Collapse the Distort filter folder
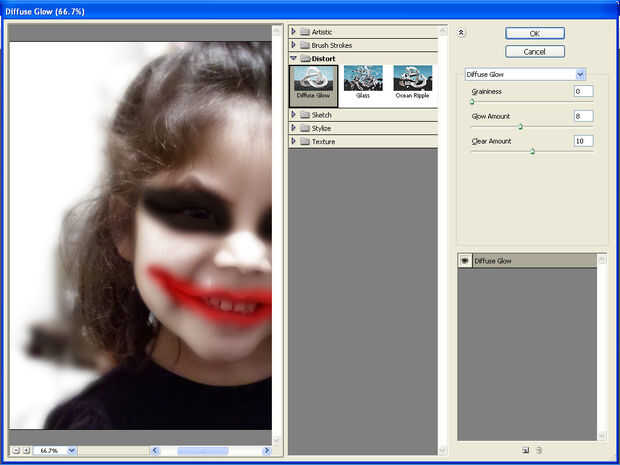Image resolution: width=620 pixels, height=465 pixels. pos(293,58)
